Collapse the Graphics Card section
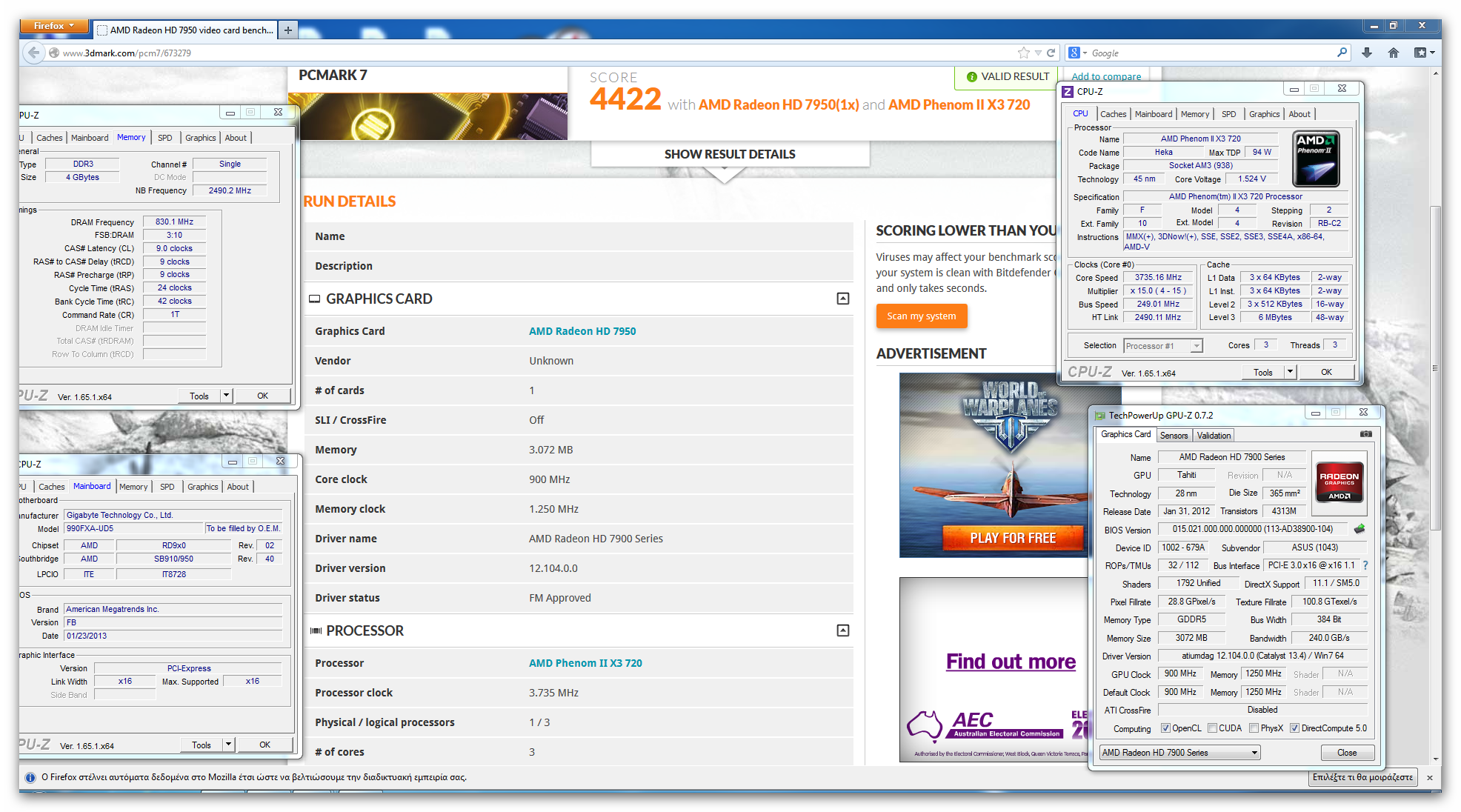1461x812 pixels. click(843, 299)
